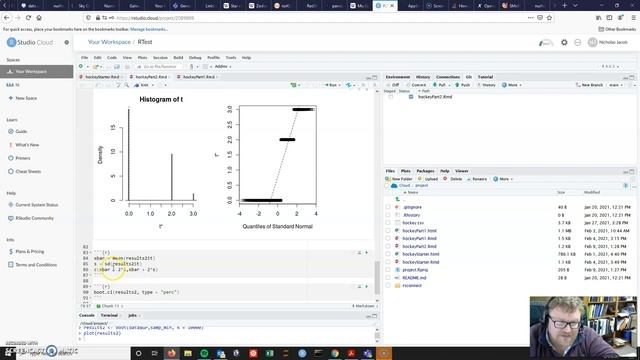Open the Tools menu
This screenshot has height=360, width=640.
[x=231, y=58]
